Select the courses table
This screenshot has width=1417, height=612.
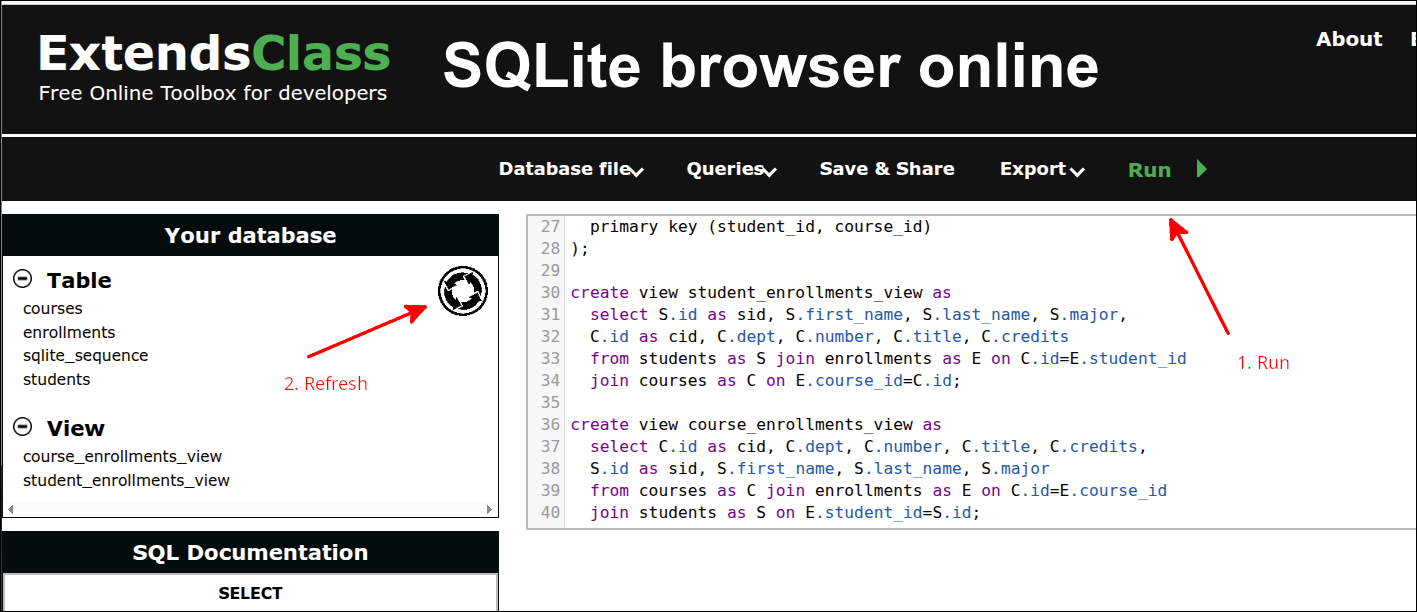[53, 308]
